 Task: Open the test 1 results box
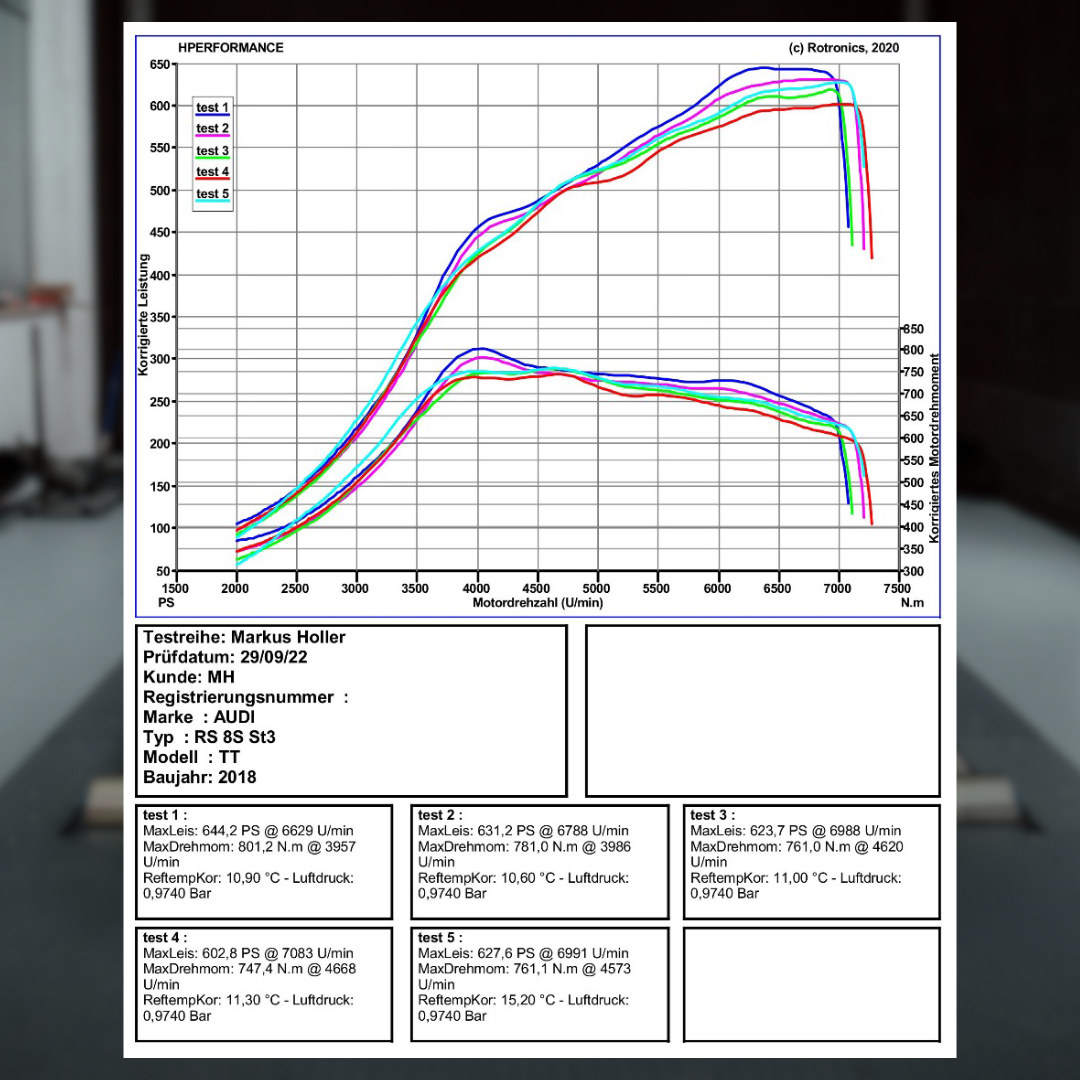pos(263,861)
